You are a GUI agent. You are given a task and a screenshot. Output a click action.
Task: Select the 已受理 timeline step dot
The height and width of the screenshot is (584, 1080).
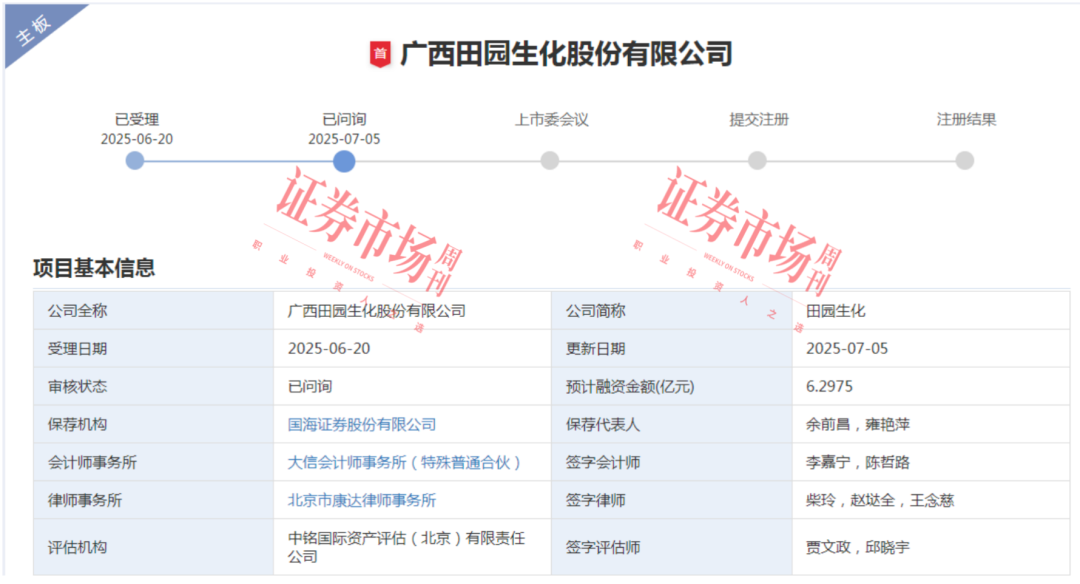point(135,160)
